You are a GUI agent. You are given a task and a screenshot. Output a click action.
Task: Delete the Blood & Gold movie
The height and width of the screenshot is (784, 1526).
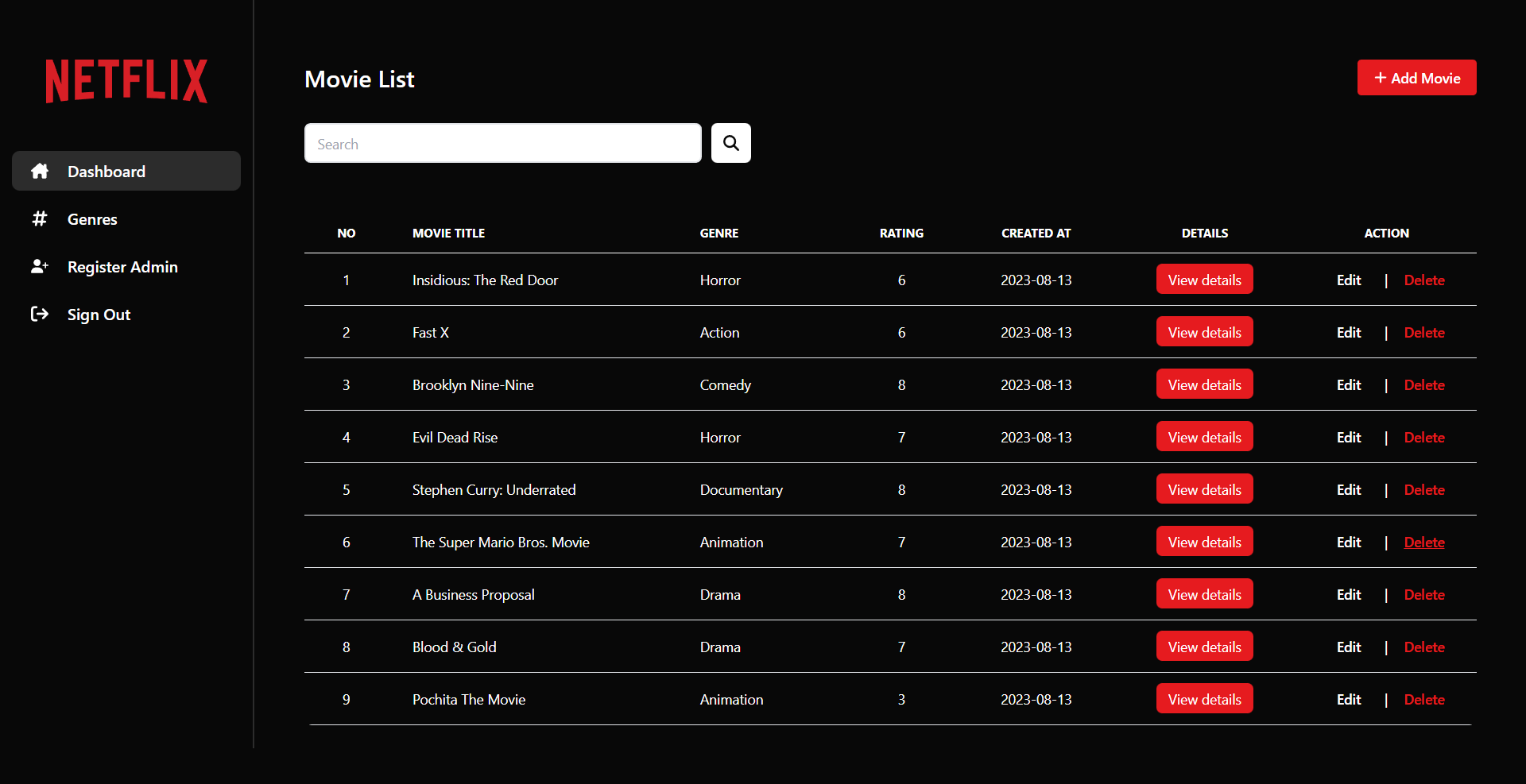click(1424, 647)
